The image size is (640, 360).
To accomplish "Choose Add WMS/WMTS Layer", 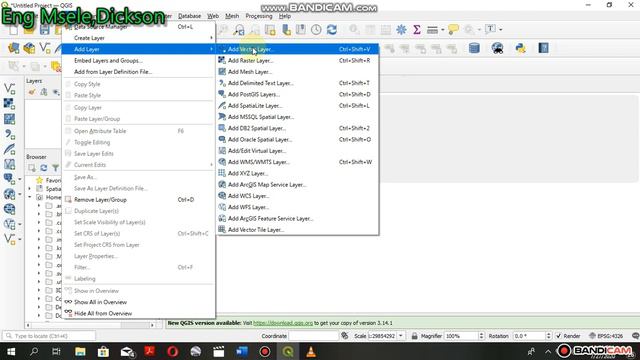I will 298,162.
